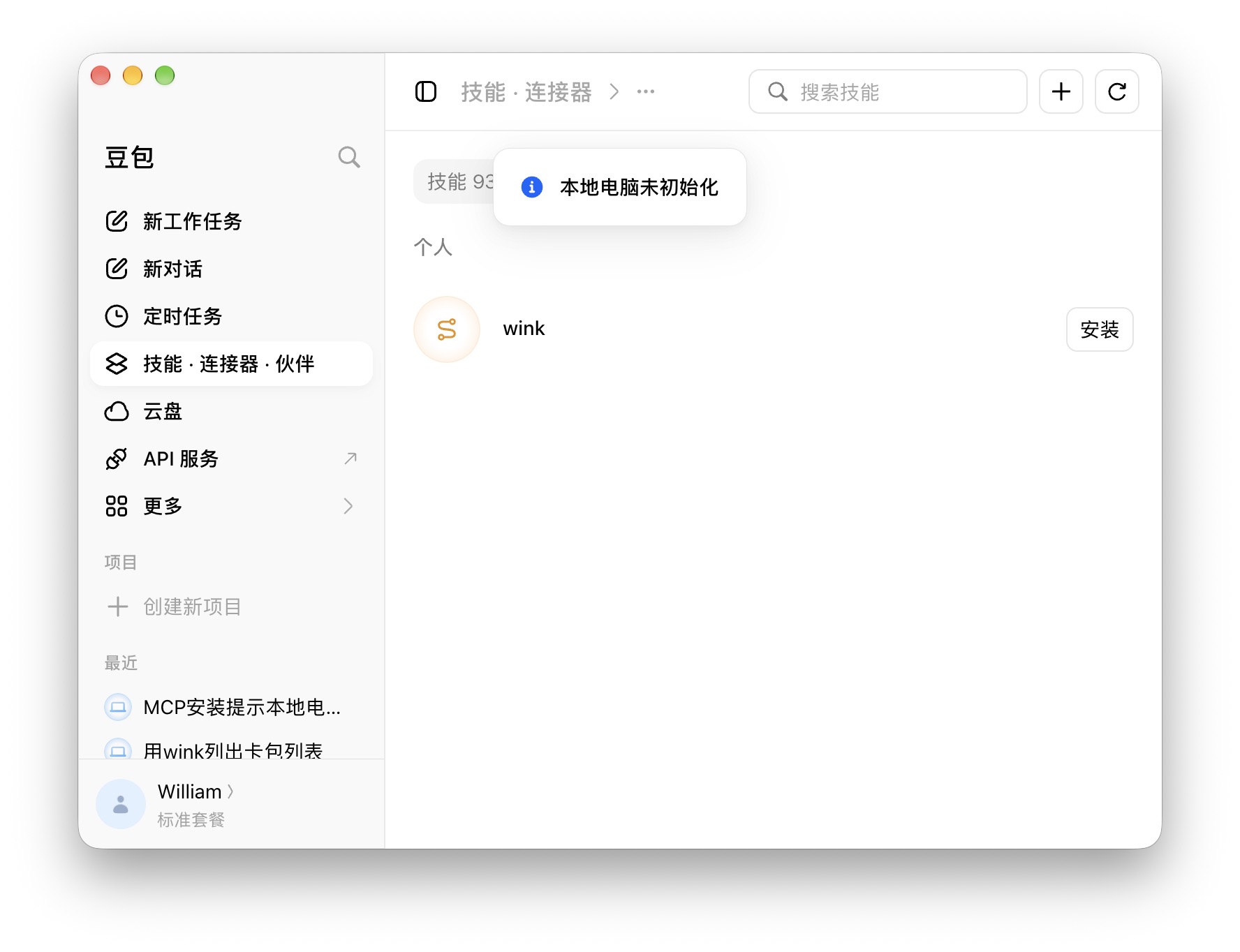This screenshot has height=952, width=1240.
Task: Click the 本地电脑未初始化 notification text
Action: point(639,187)
